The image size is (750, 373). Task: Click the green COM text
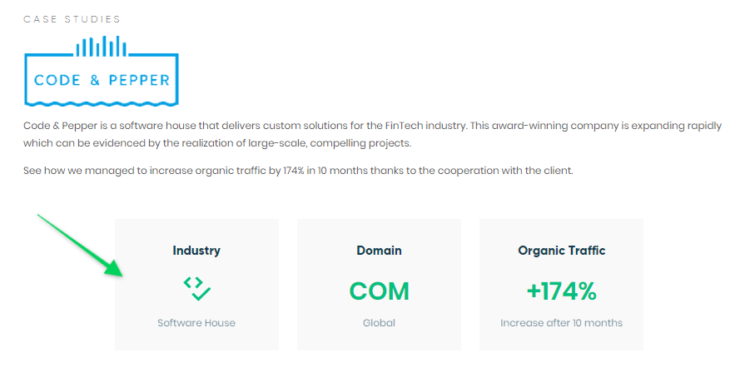379,291
